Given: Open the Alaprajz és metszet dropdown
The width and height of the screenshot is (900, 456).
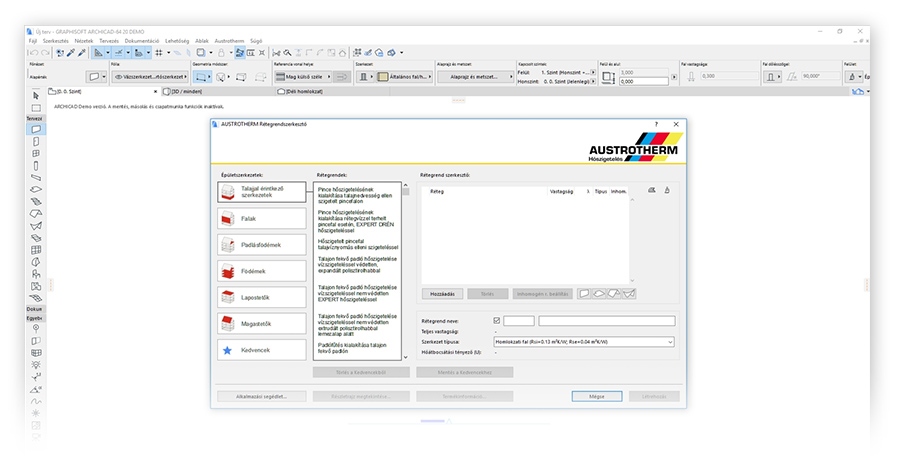Looking at the screenshot, I should click(x=475, y=76).
